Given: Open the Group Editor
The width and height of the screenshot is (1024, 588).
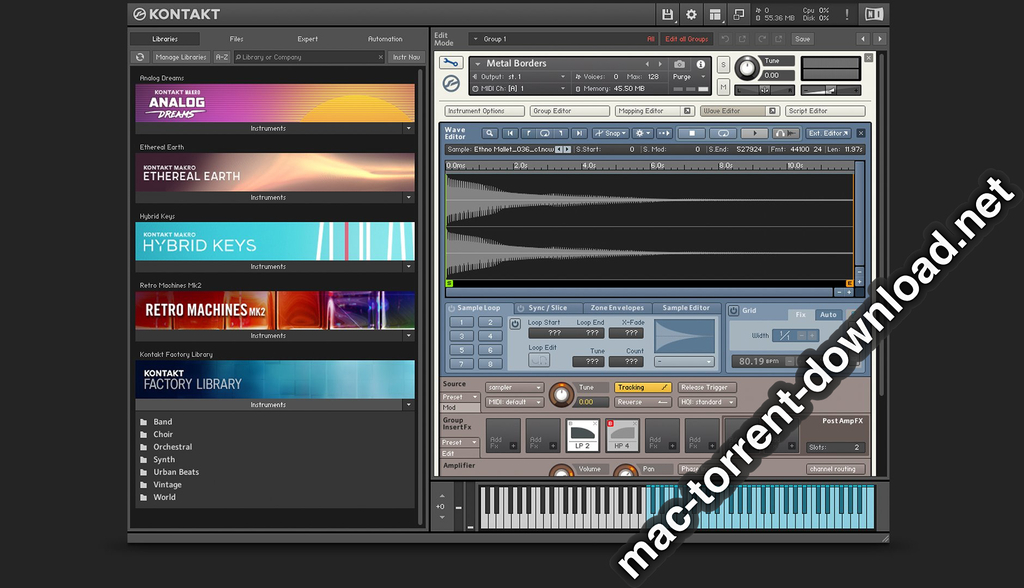Looking at the screenshot, I should pos(569,110).
